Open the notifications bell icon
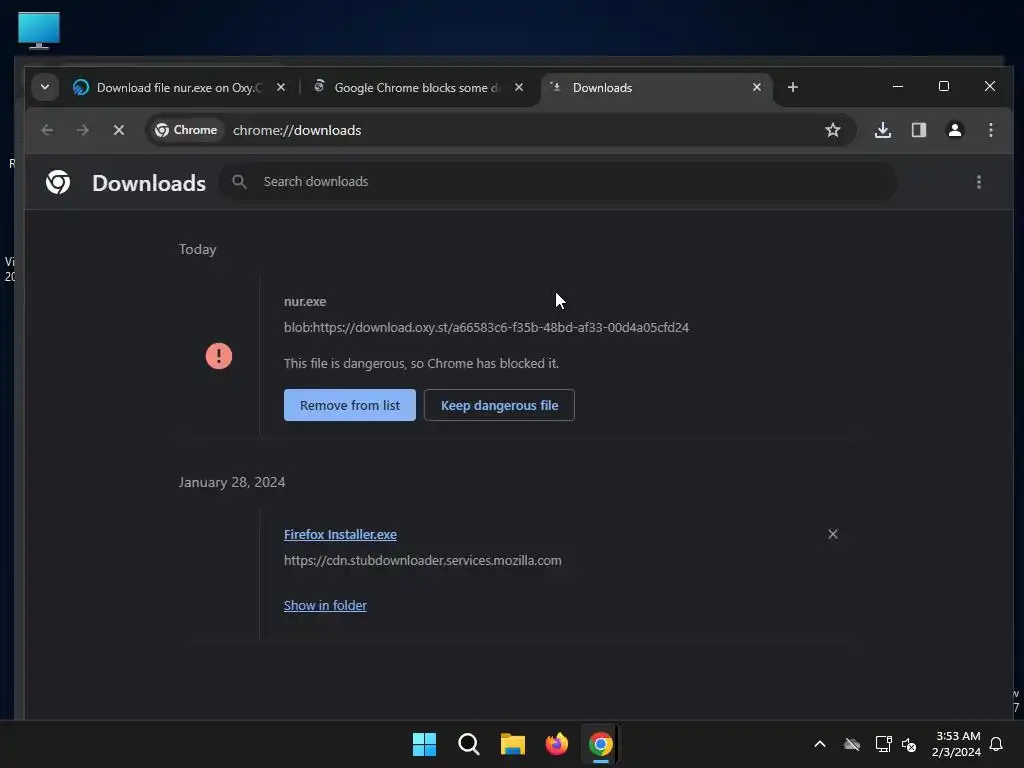 point(997,744)
